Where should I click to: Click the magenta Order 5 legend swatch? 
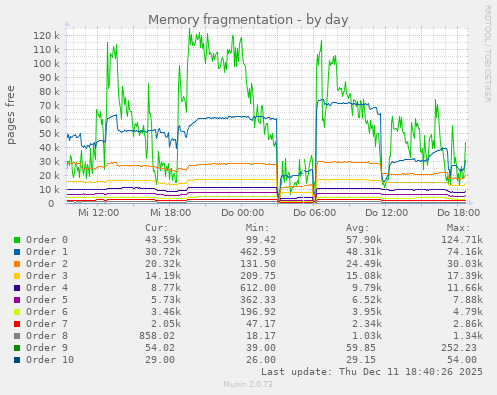(x=17, y=300)
